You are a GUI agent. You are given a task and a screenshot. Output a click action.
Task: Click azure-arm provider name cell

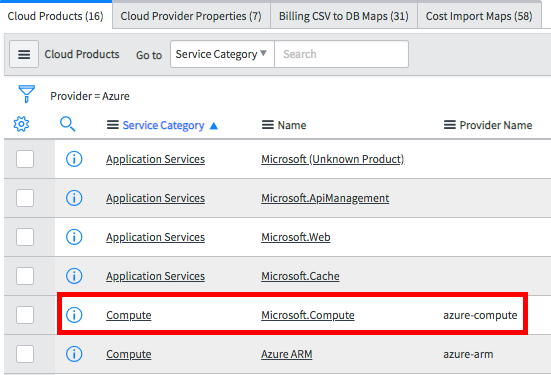[x=468, y=354]
